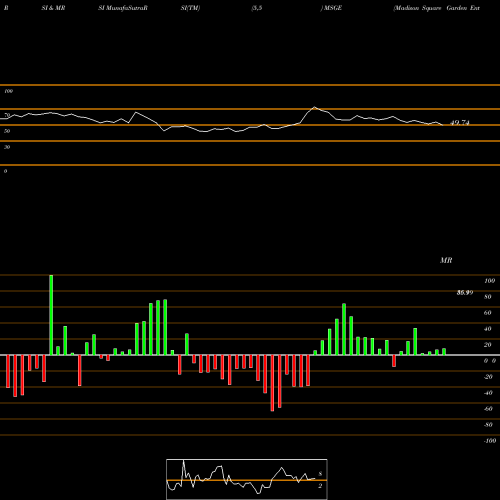Select the MR axis label -20
The height and width of the screenshot is (500, 500).
[x=488, y=377]
